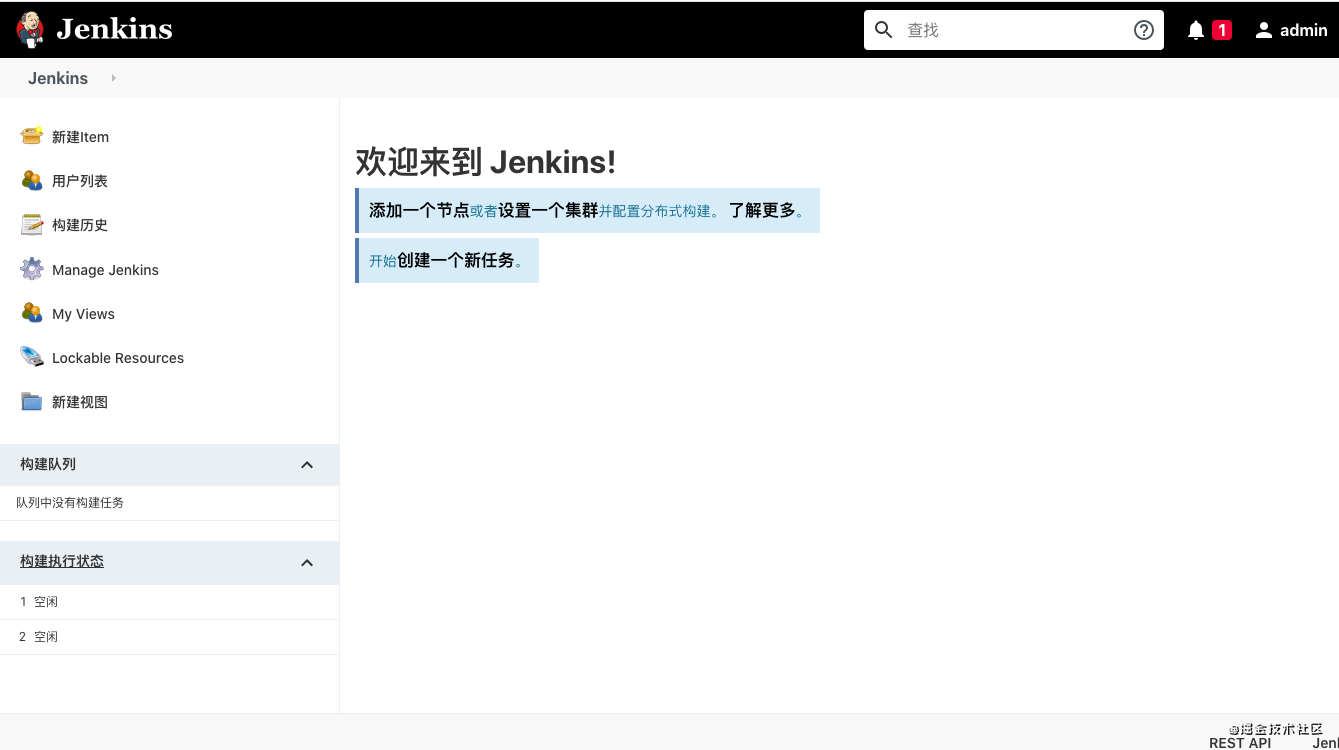Open notifications bell icon
The width and height of the screenshot is (1339, 750).
click(1196, 30)
